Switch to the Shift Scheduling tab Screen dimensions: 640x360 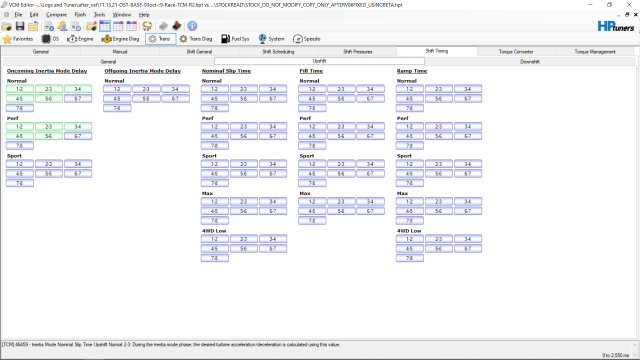(x=278, y=51)
